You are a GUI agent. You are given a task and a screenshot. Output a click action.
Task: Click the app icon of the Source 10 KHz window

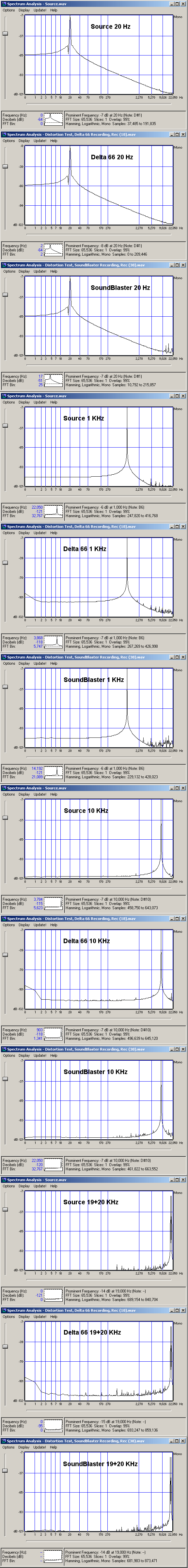coord(4,788)
